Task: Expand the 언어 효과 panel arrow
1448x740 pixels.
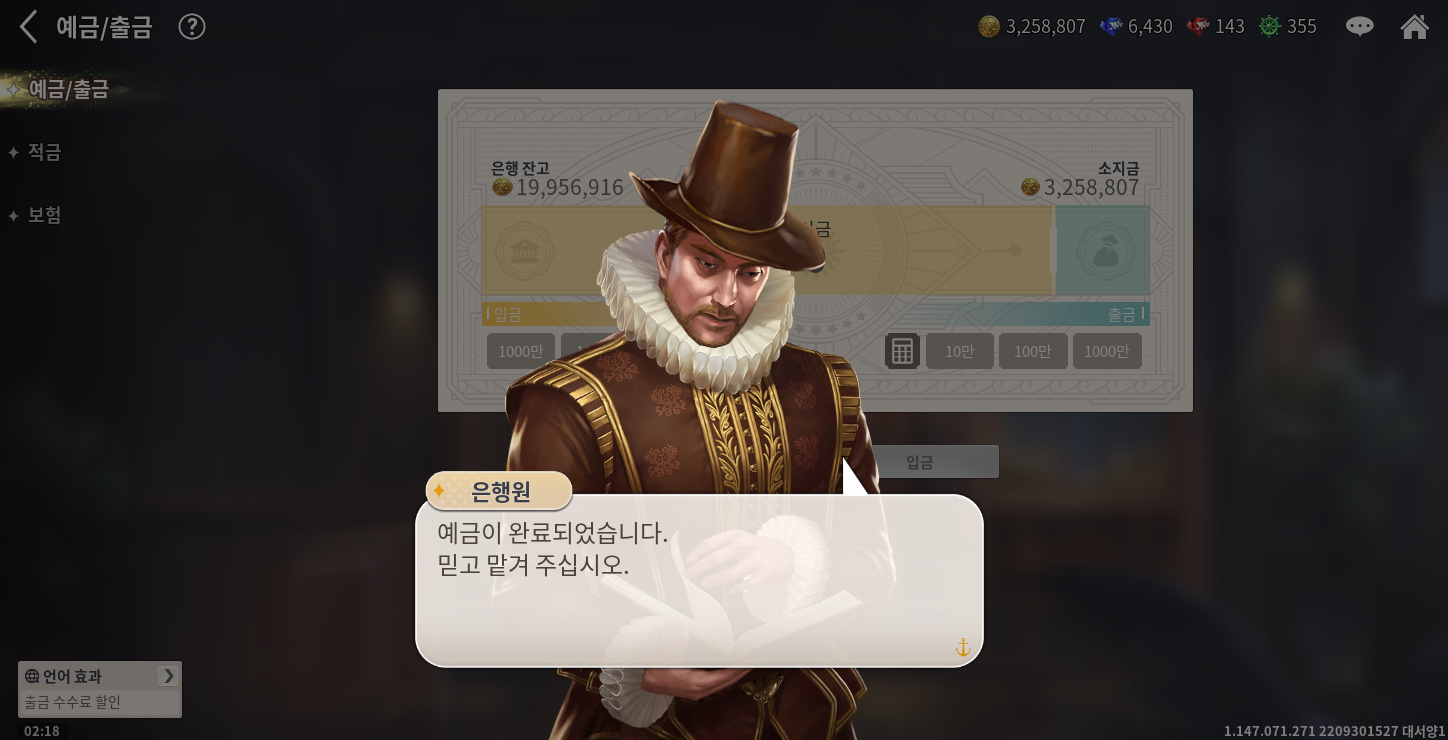Action: click(x=168, y=676)
